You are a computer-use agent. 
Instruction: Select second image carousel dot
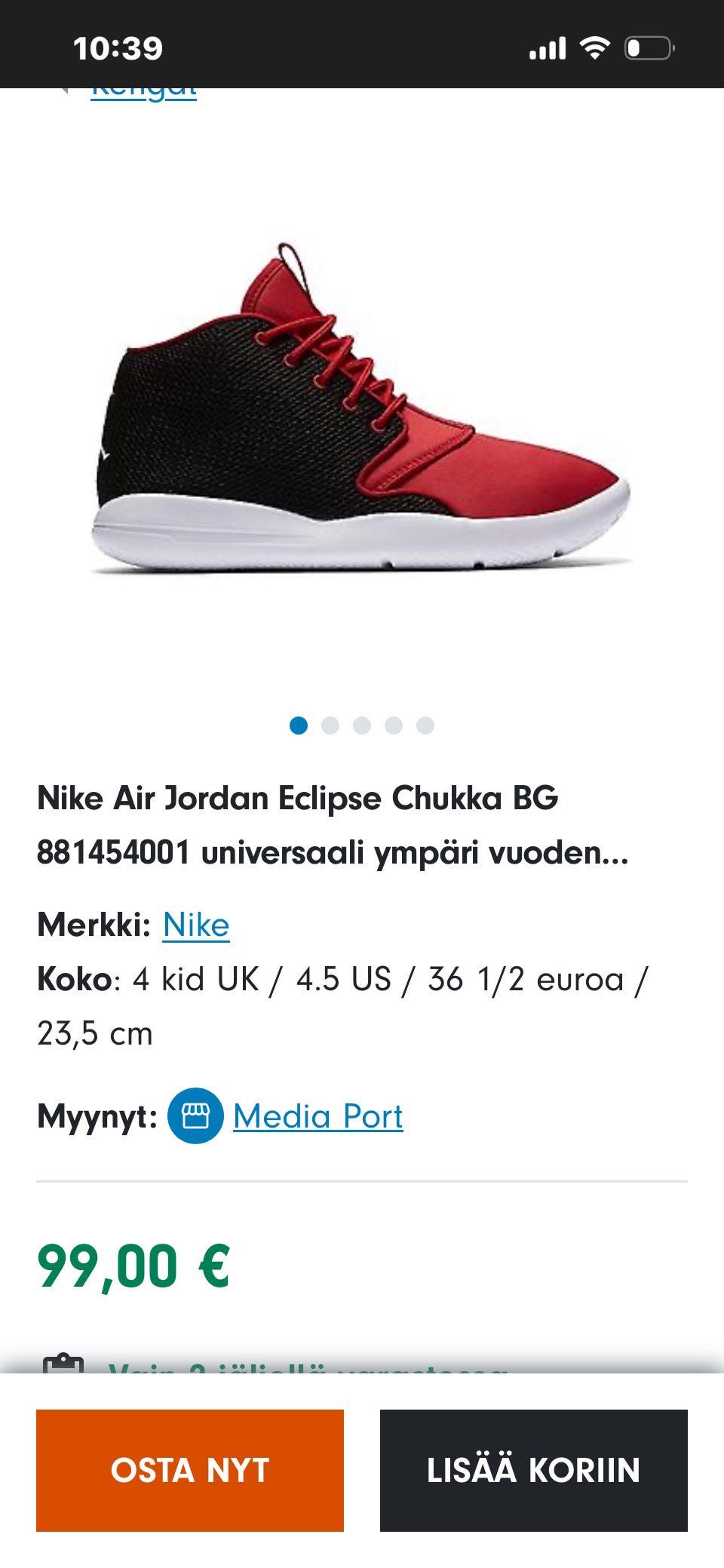[330, 726]
